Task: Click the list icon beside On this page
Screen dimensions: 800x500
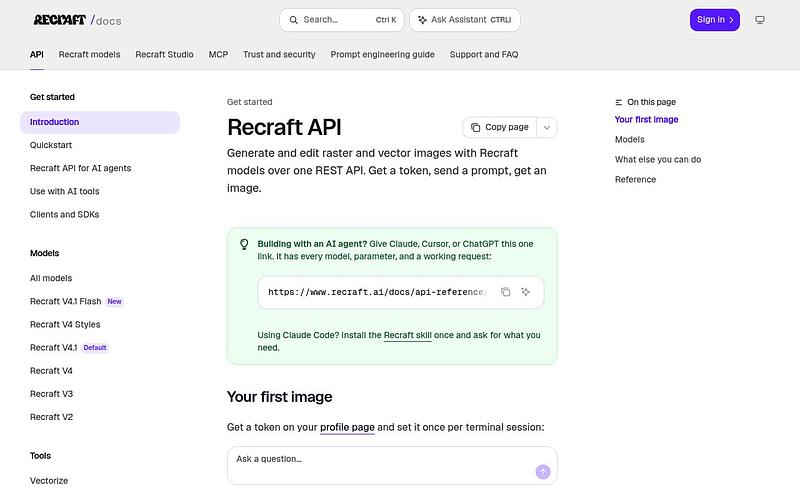Action: pos(618,102)
